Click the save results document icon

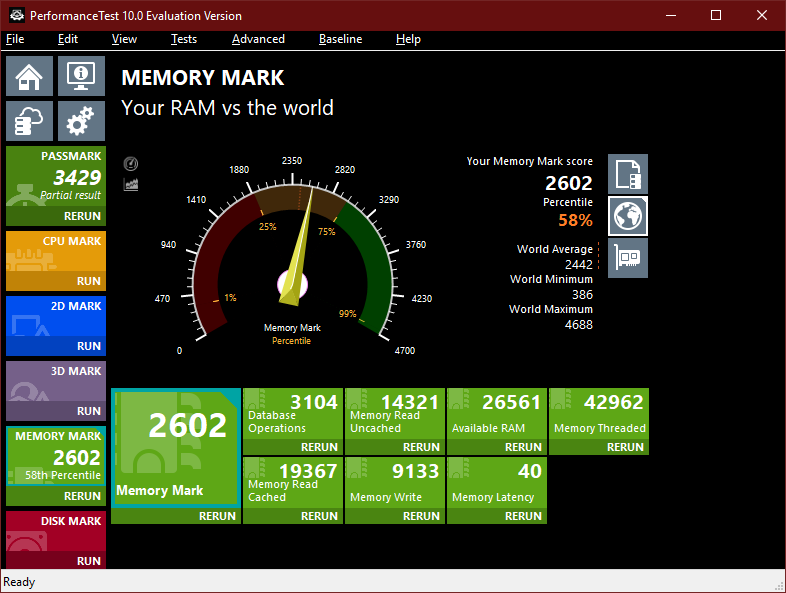628,174
